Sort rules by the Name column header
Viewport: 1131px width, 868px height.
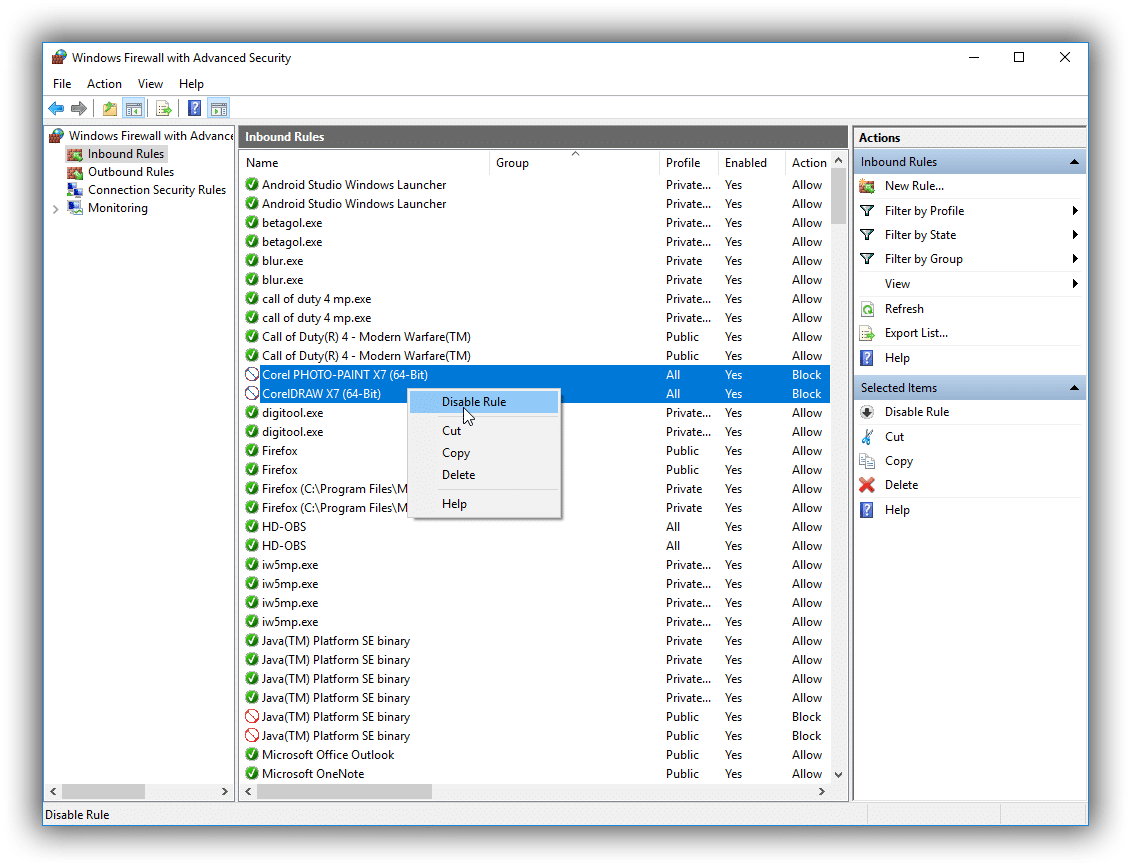click(364, 163)
